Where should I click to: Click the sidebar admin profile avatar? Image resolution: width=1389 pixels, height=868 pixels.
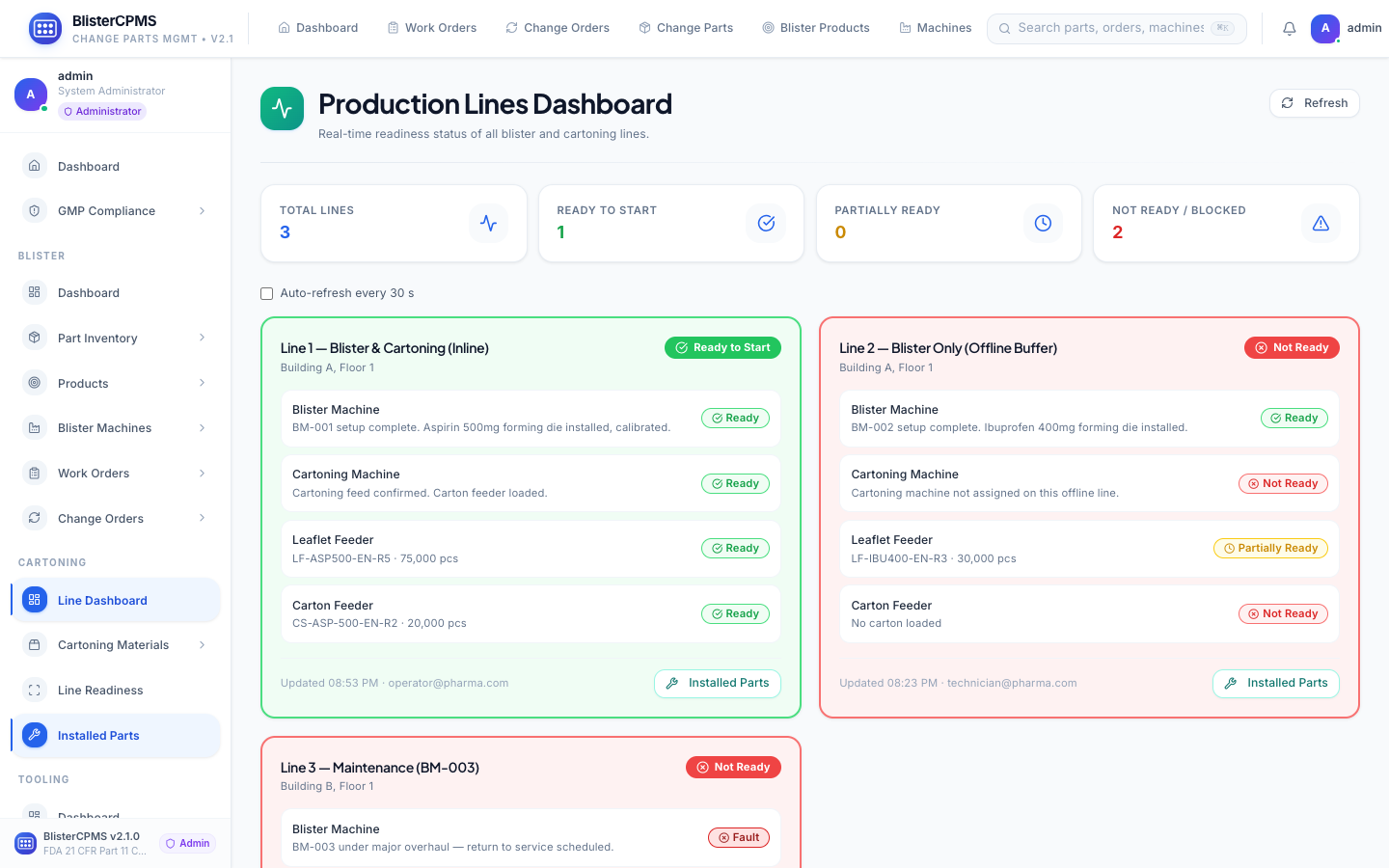coord(31,95)
